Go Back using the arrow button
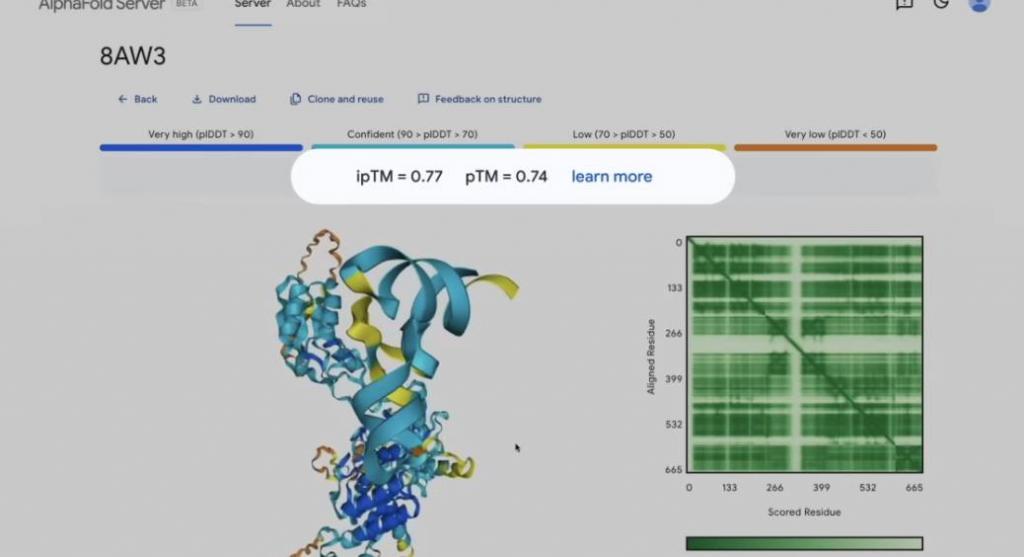Screen dimensions: 1024x557 click(138, 99)
